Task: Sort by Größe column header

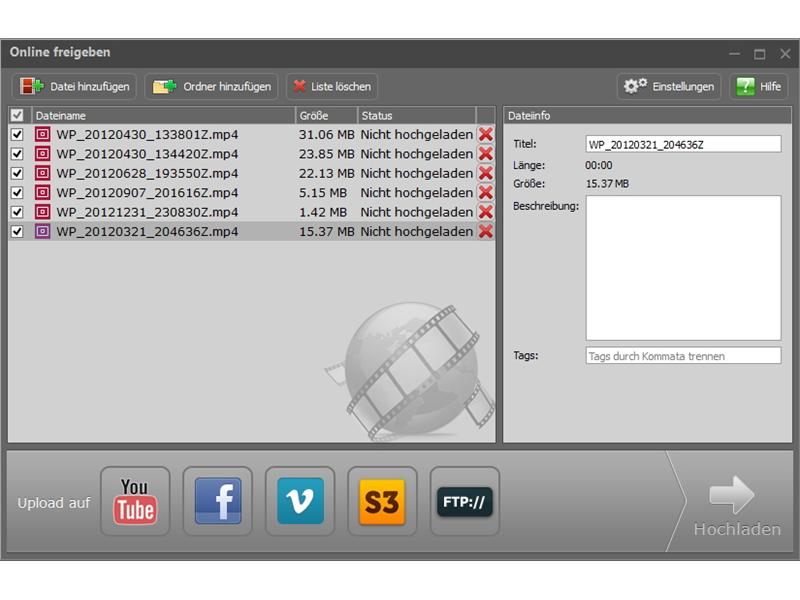Action: click(x=327, y=116)
